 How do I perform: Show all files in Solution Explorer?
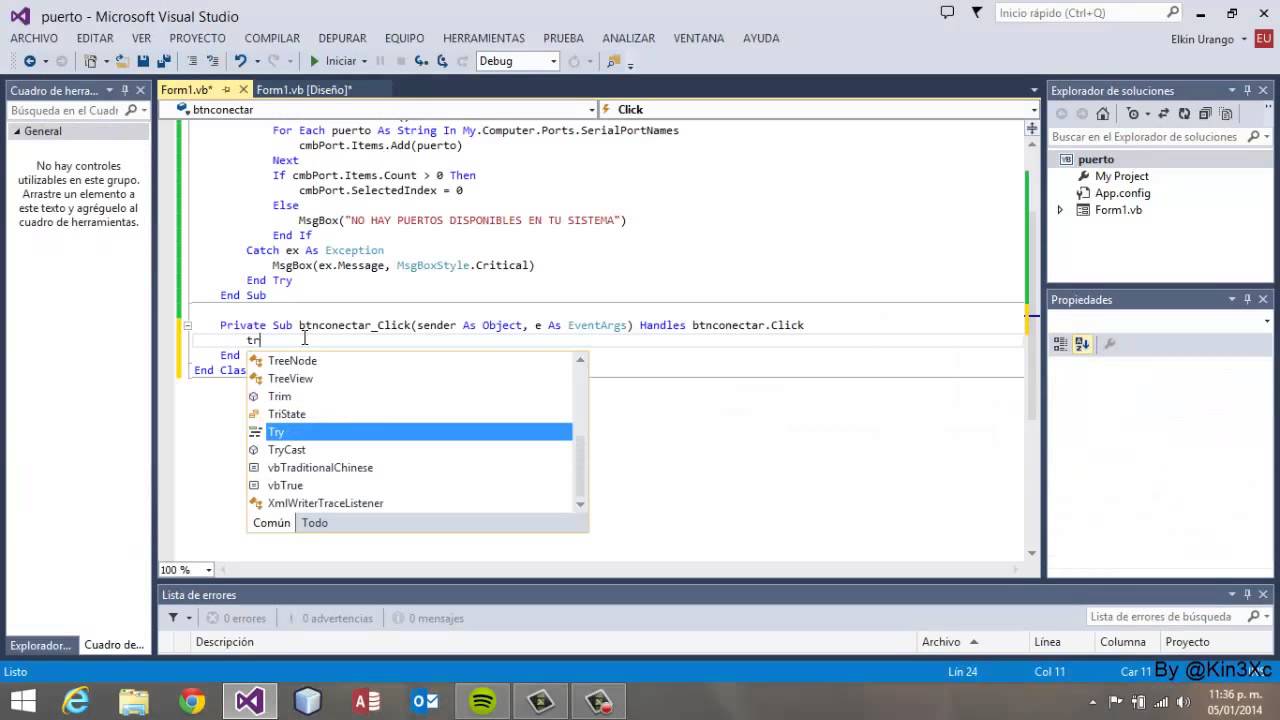coord(1226,114)
